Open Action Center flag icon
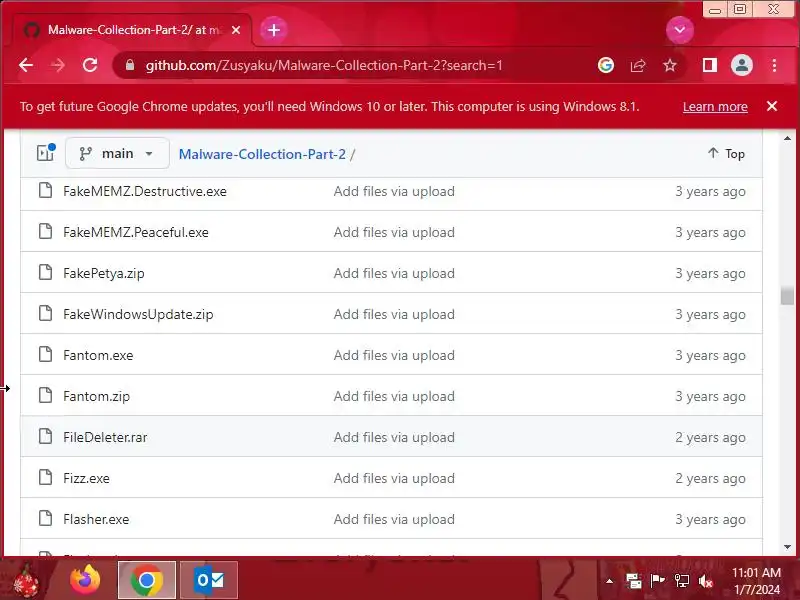 click(x=658, y=580)
